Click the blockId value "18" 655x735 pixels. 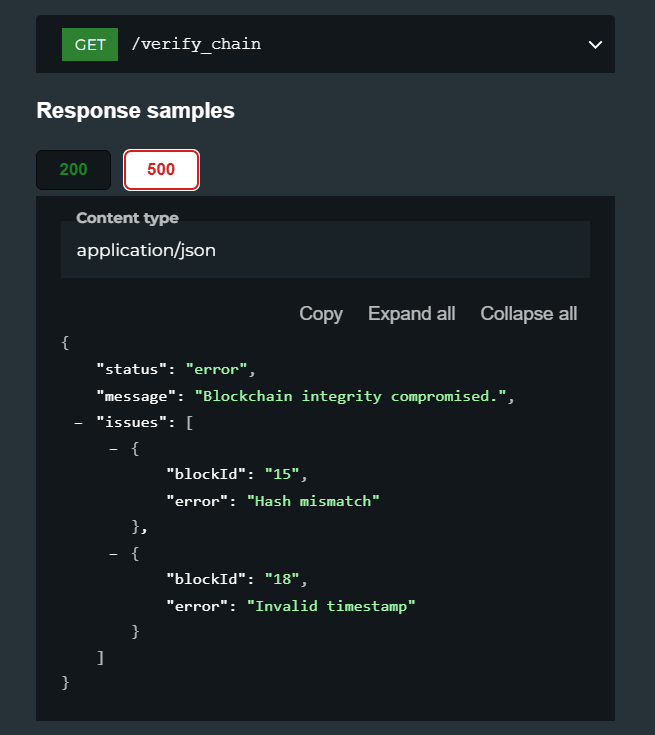(282, 579)
